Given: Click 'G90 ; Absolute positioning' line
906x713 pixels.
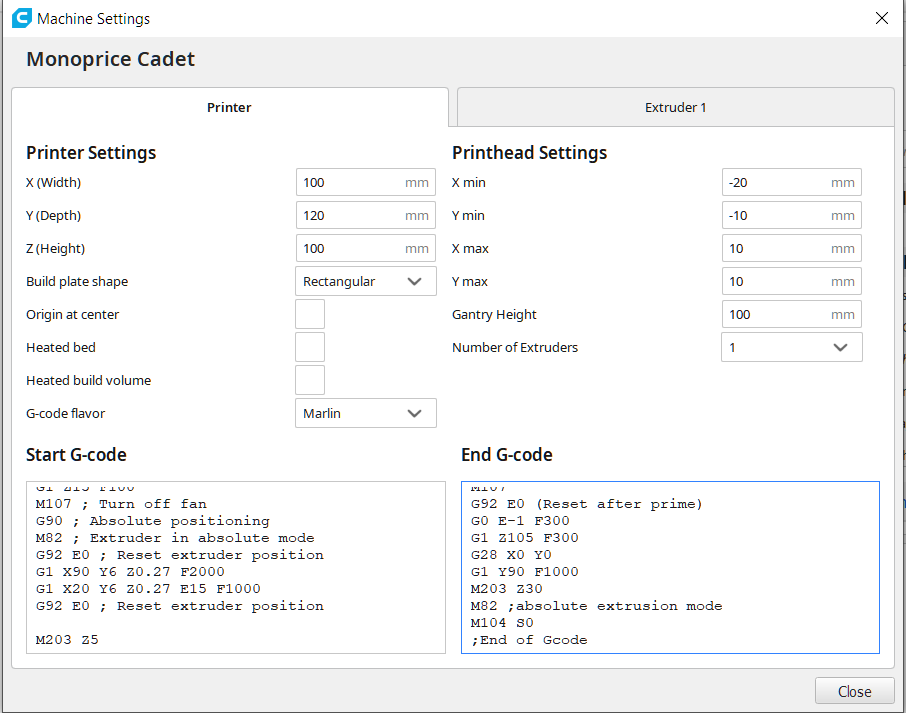Looking at the screenshot, I should [x=153, y=521].
